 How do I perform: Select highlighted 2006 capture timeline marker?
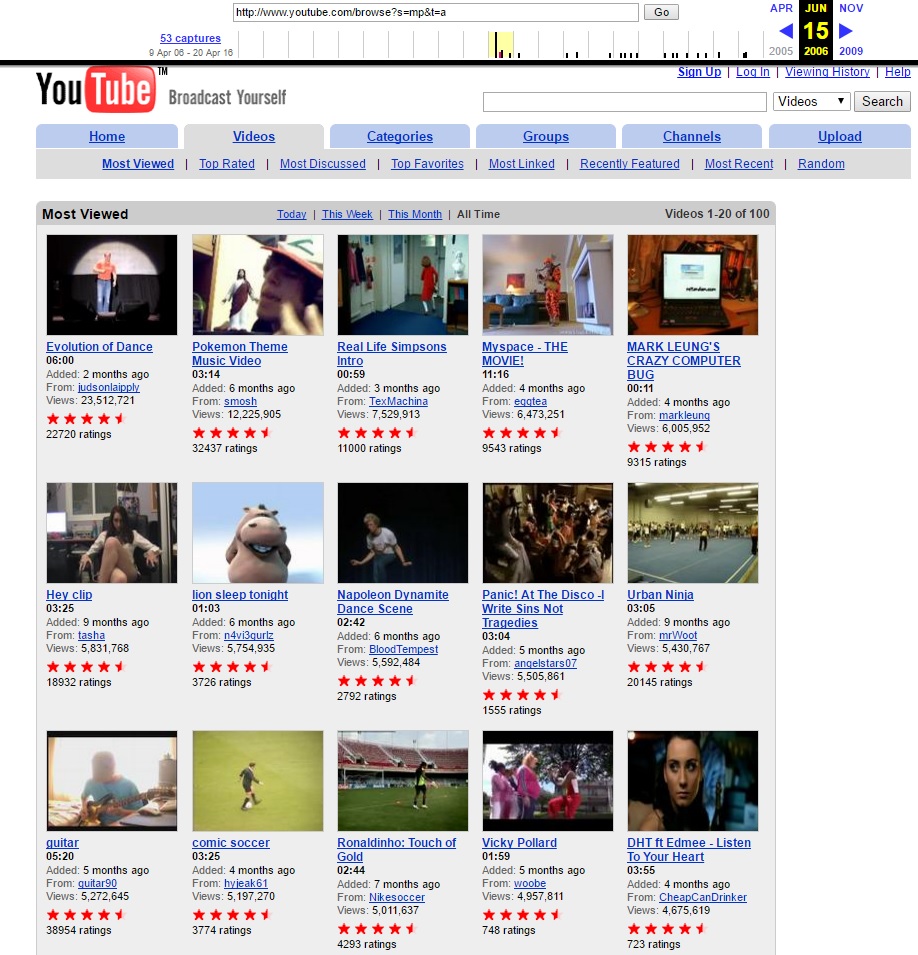tap(501, 45)
